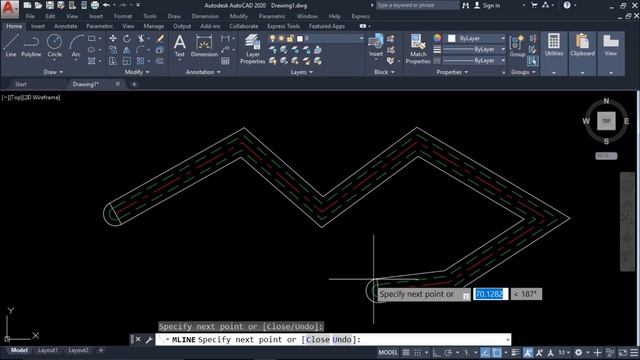Click the Undo arrow icon
The width and height of the screenshot is (640, 360).
[107, 5]
